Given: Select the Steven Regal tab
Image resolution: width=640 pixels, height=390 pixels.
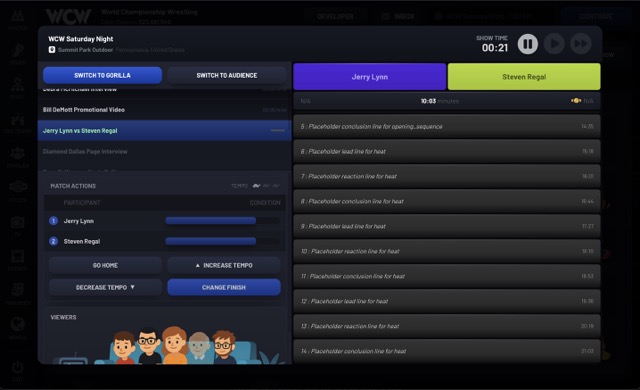Looking at the screenshot, I should point(524,77).
